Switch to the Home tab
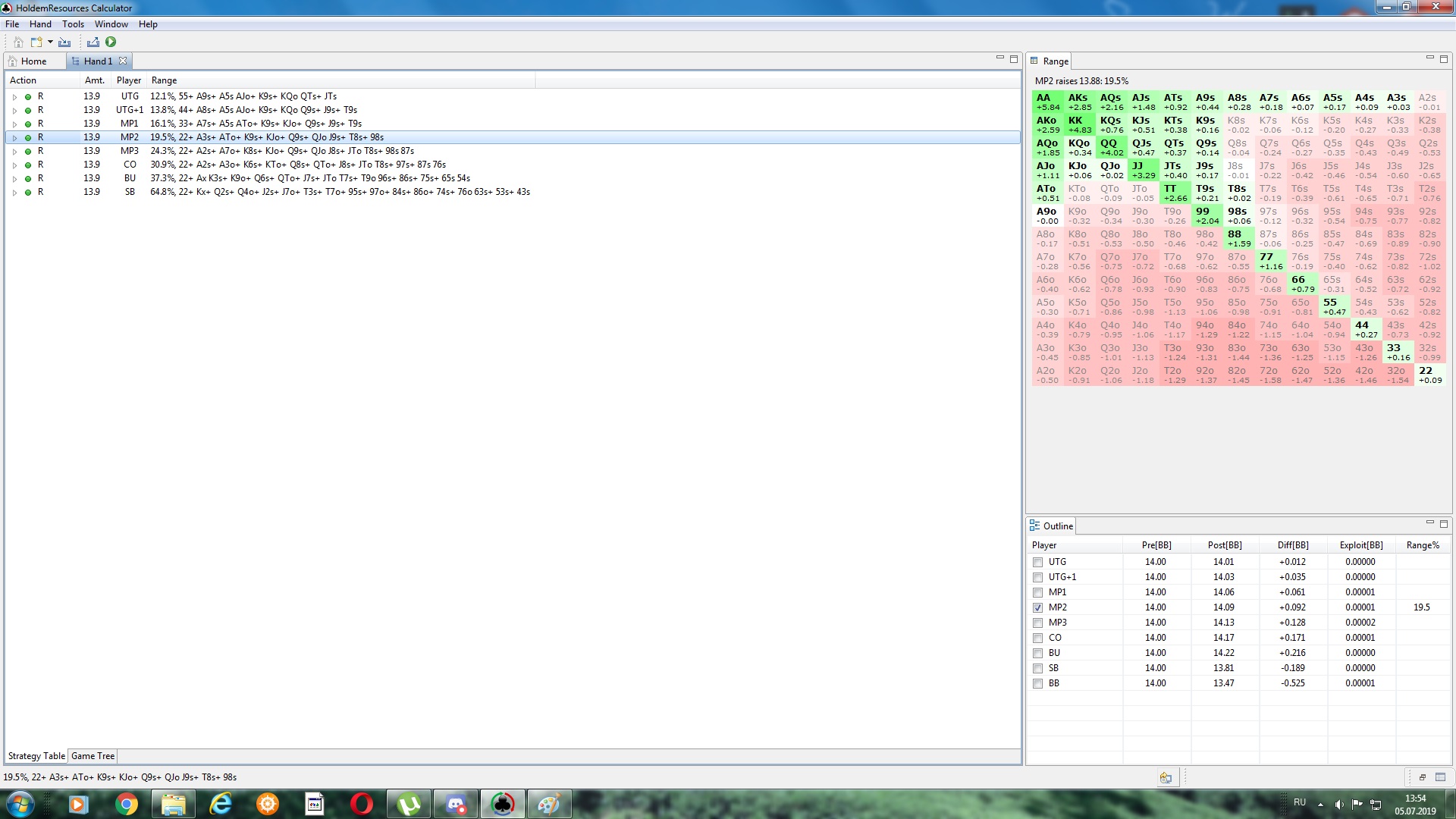This screenshot has width=1456, height=819. point(33,61)
